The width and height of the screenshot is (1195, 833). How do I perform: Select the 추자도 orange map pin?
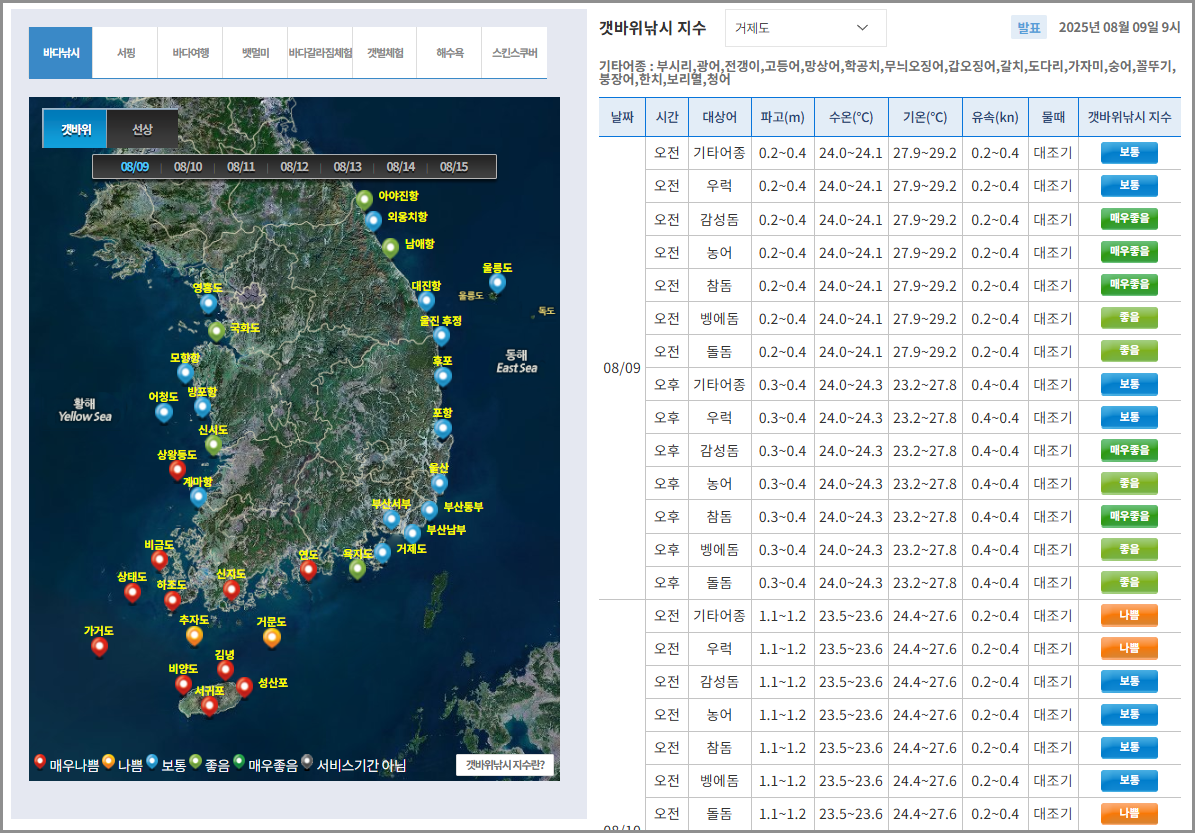[194, 634]
